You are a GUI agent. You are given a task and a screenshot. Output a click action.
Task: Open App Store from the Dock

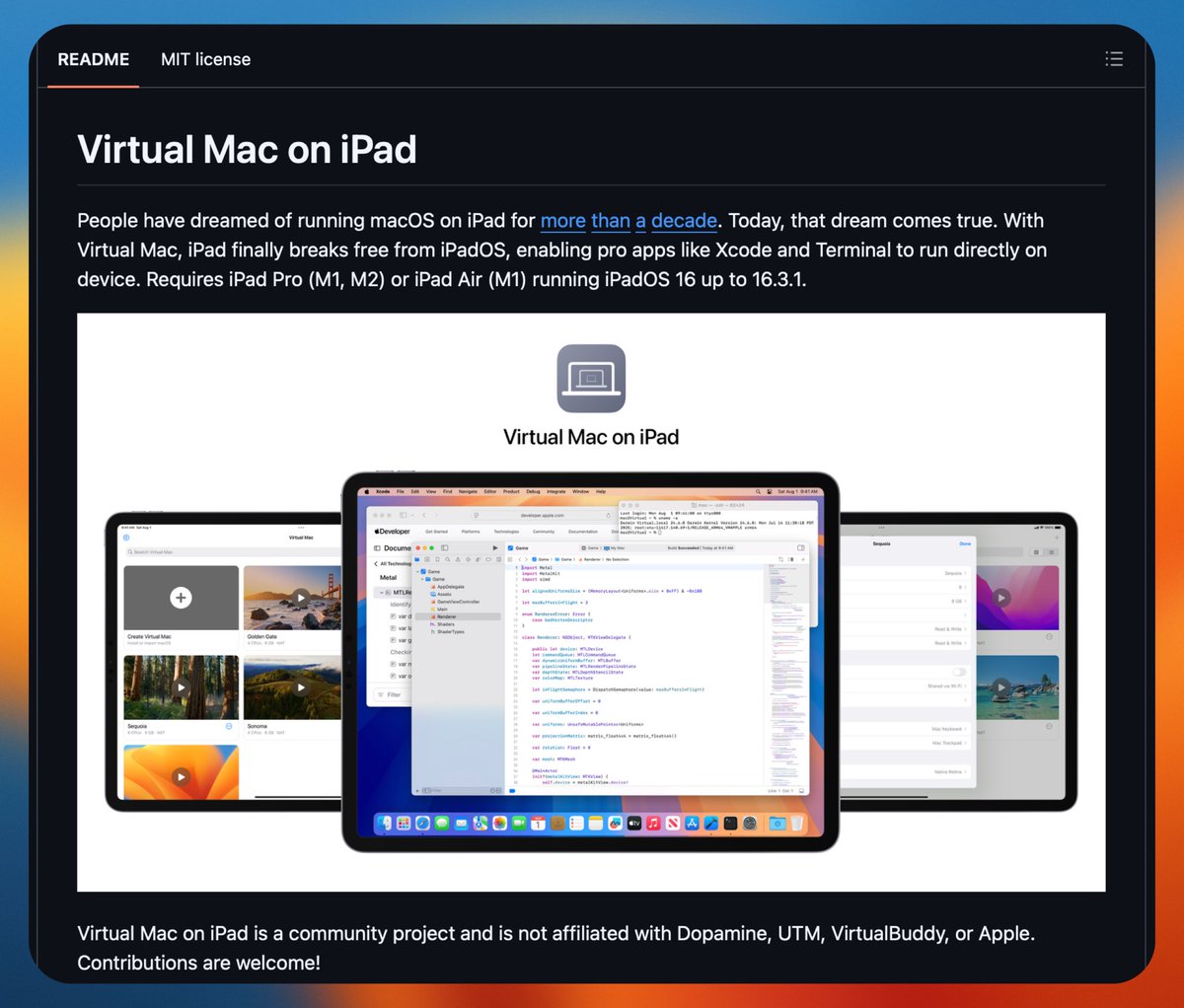pos(692,823)
